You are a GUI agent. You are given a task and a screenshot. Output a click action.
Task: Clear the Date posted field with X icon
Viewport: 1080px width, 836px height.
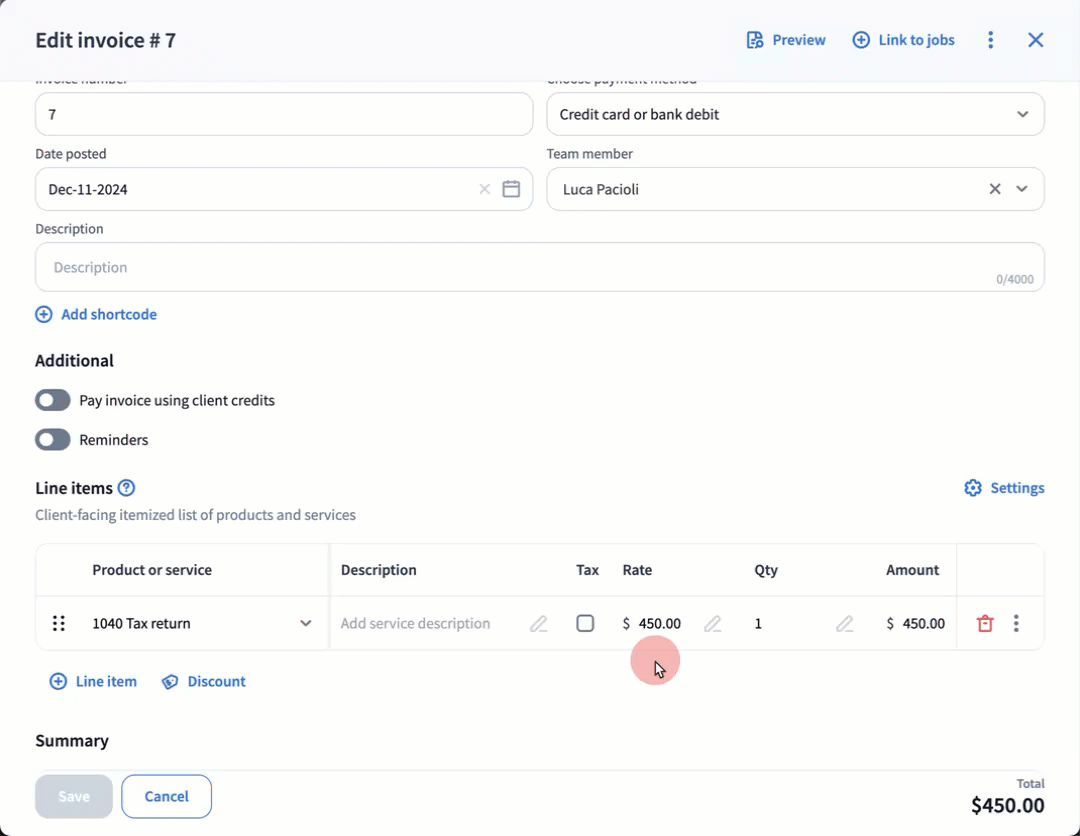484,189
